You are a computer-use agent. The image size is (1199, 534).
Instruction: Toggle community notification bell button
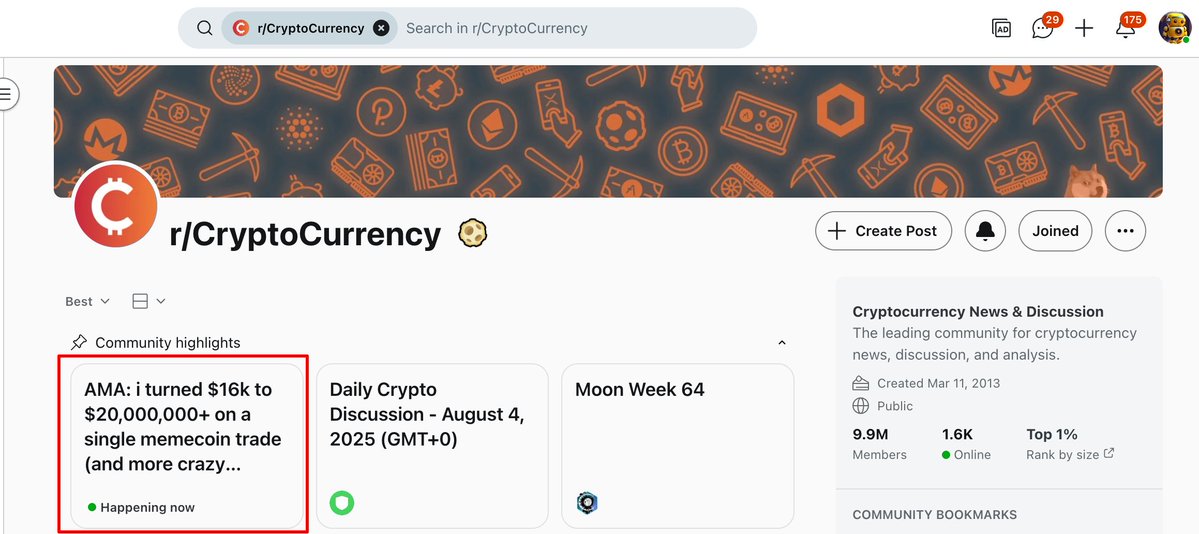click(985, 231)
